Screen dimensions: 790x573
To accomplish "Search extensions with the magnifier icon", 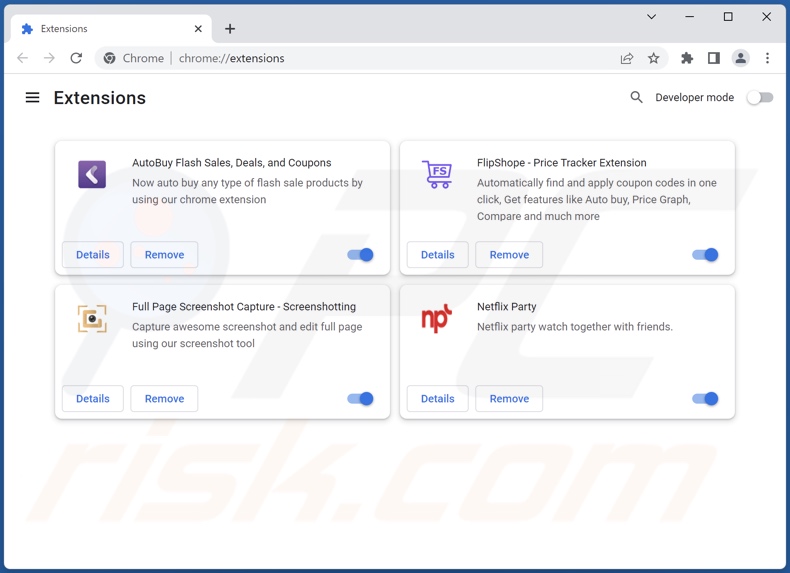I will [x=636, y=97].
